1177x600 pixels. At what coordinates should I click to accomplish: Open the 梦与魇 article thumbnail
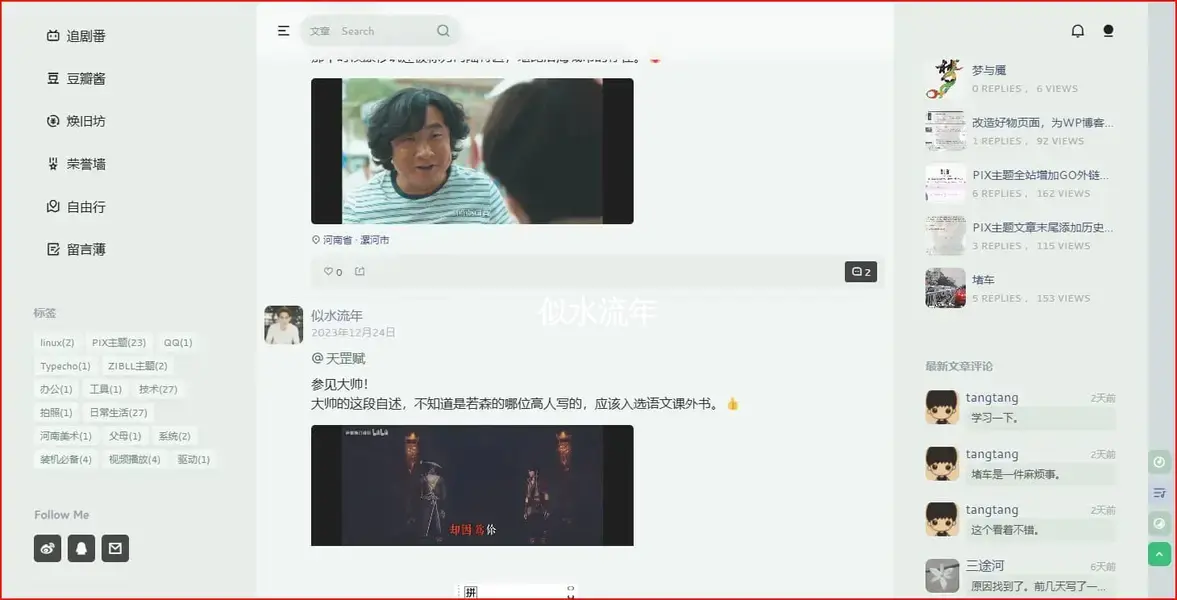[x=945, y=79]
